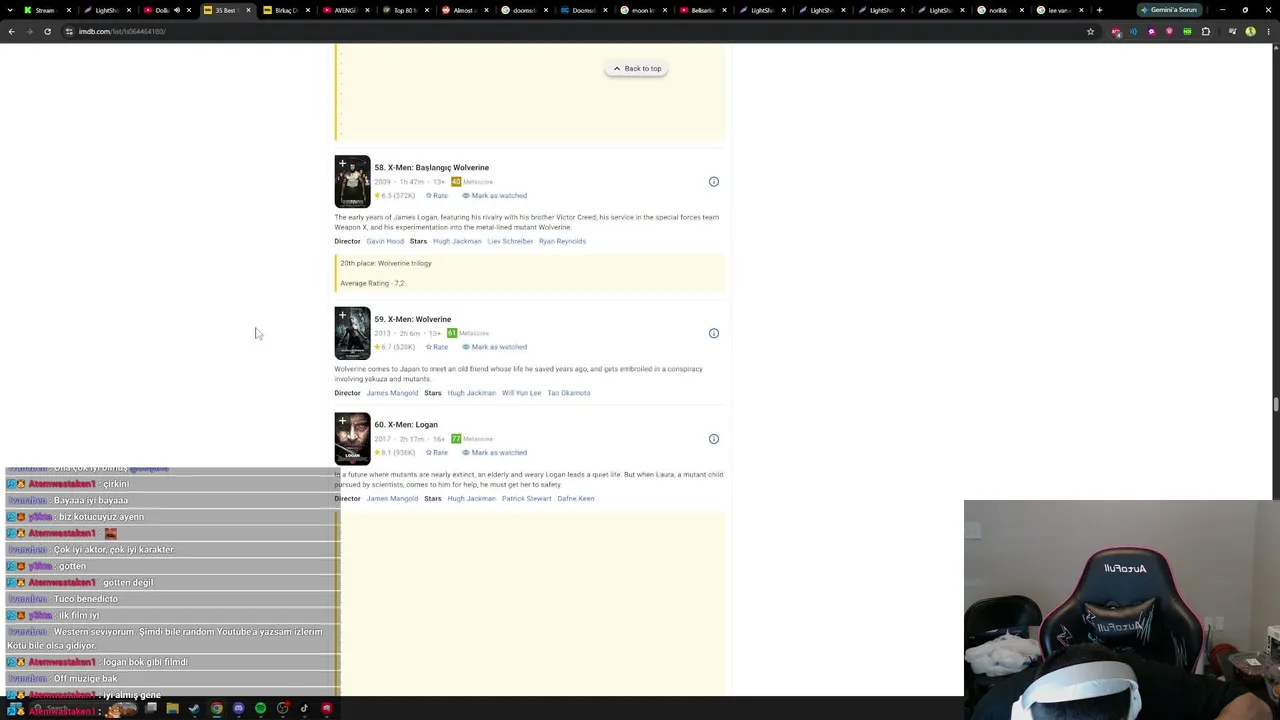Image resolution: width=1280 pixels, height=720 pixels.
Task: Close the 35 Best IMDb tab
Action: [x=248, y=10]
